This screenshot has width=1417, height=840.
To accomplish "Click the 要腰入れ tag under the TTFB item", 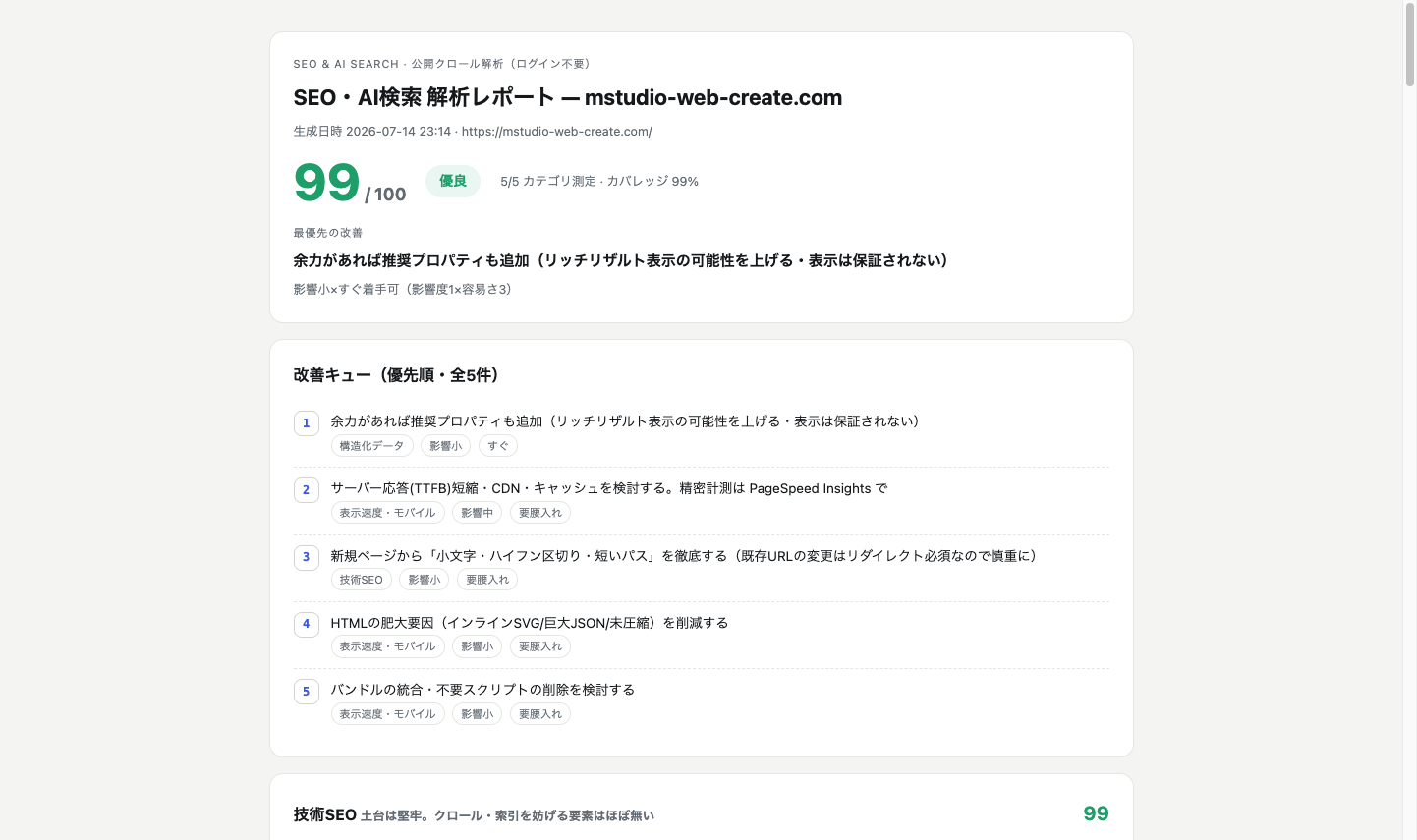I will click(x=540, y=513).
